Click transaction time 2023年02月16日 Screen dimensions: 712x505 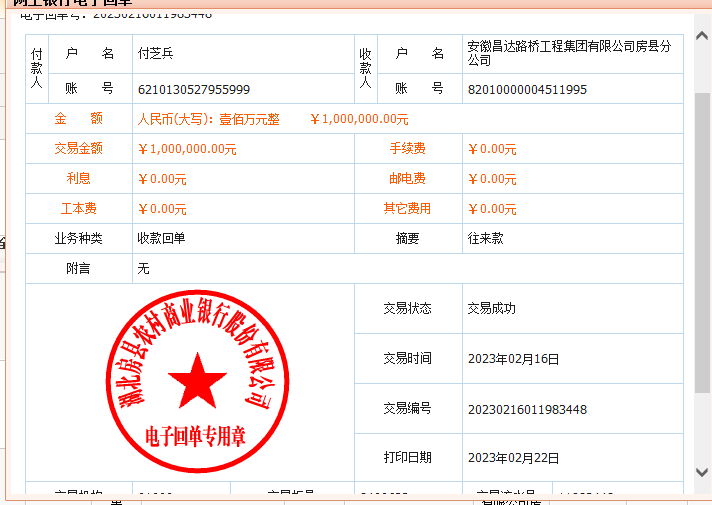pos(513,358)
